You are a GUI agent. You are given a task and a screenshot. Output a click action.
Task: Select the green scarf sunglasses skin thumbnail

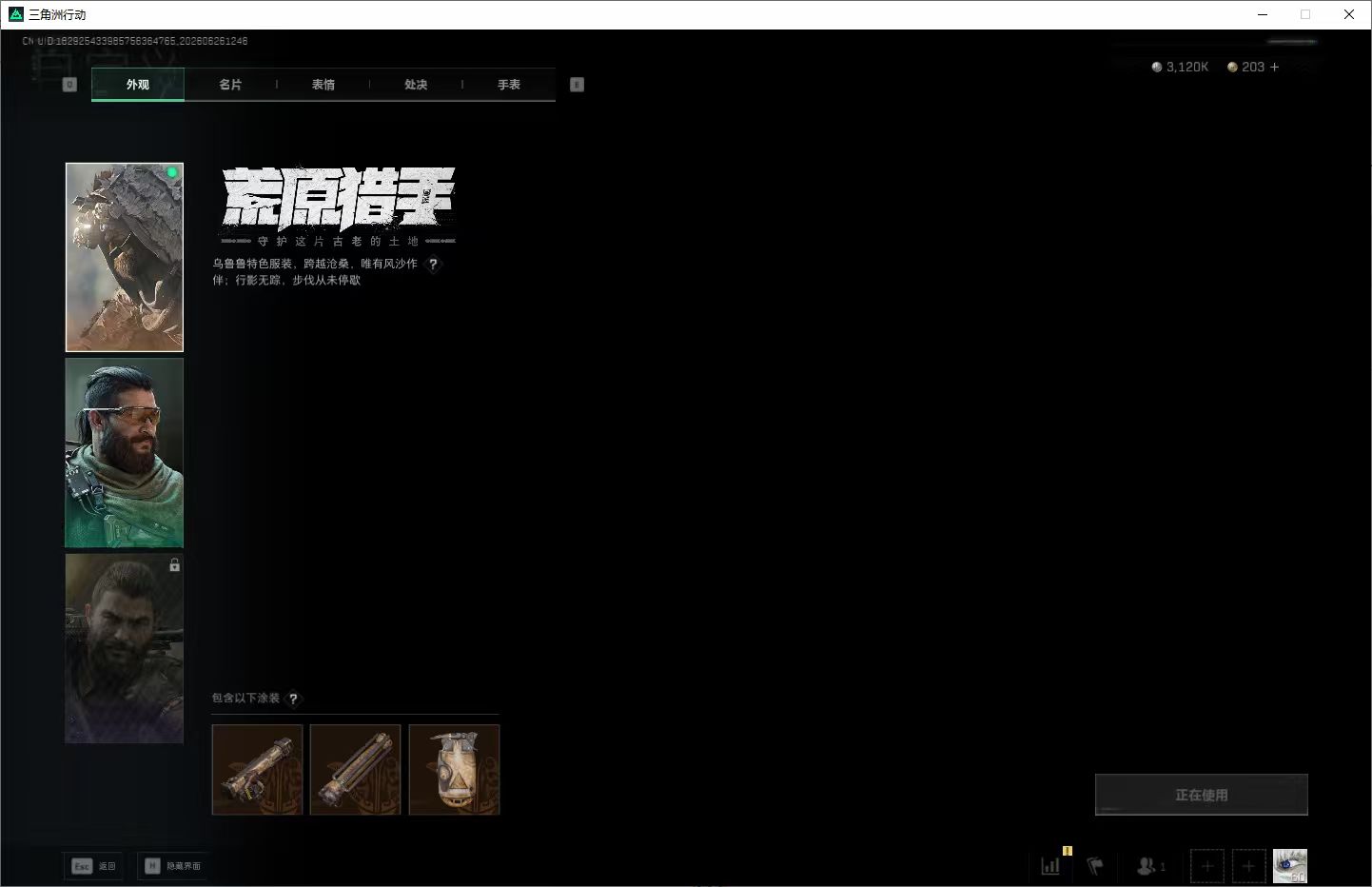click(x=125, y=453)
